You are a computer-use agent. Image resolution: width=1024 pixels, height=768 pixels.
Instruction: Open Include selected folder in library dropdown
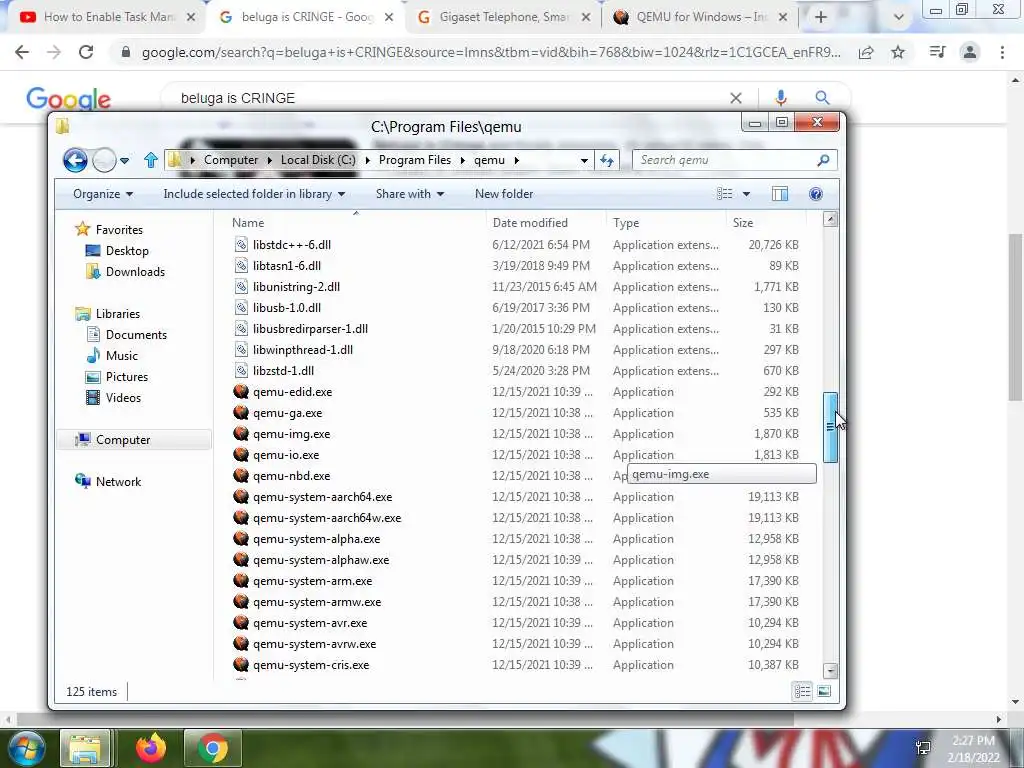(254, 194)
